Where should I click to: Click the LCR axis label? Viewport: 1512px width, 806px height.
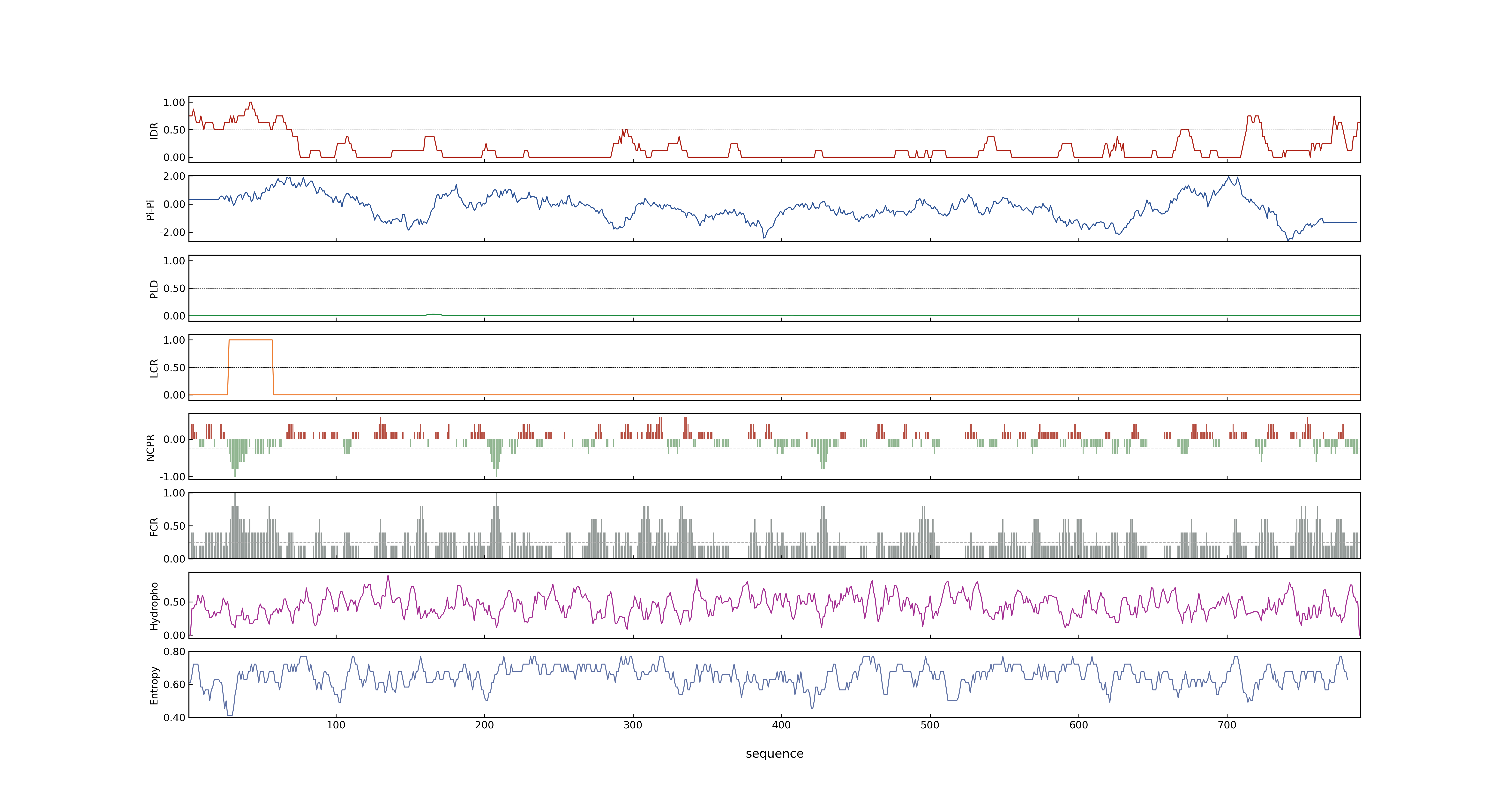[154, 368]
